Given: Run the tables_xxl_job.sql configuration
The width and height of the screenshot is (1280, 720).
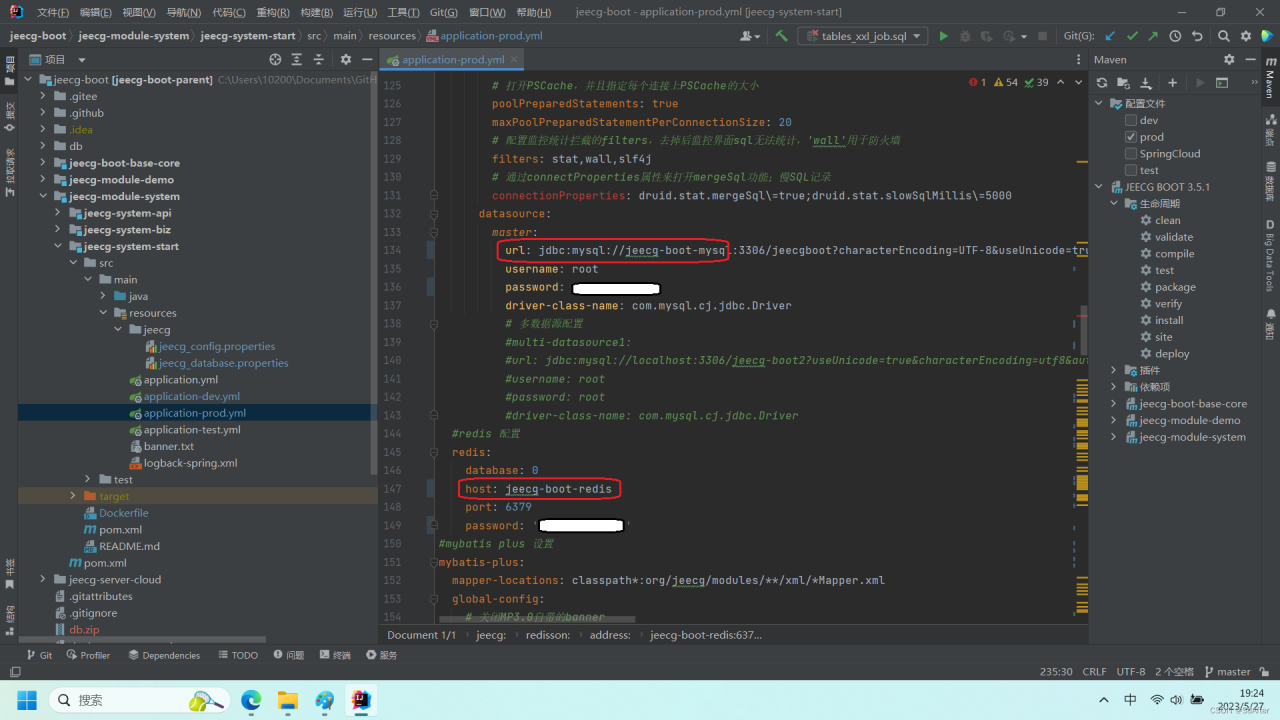Looking at the screenshot, I should pos(944,35).
